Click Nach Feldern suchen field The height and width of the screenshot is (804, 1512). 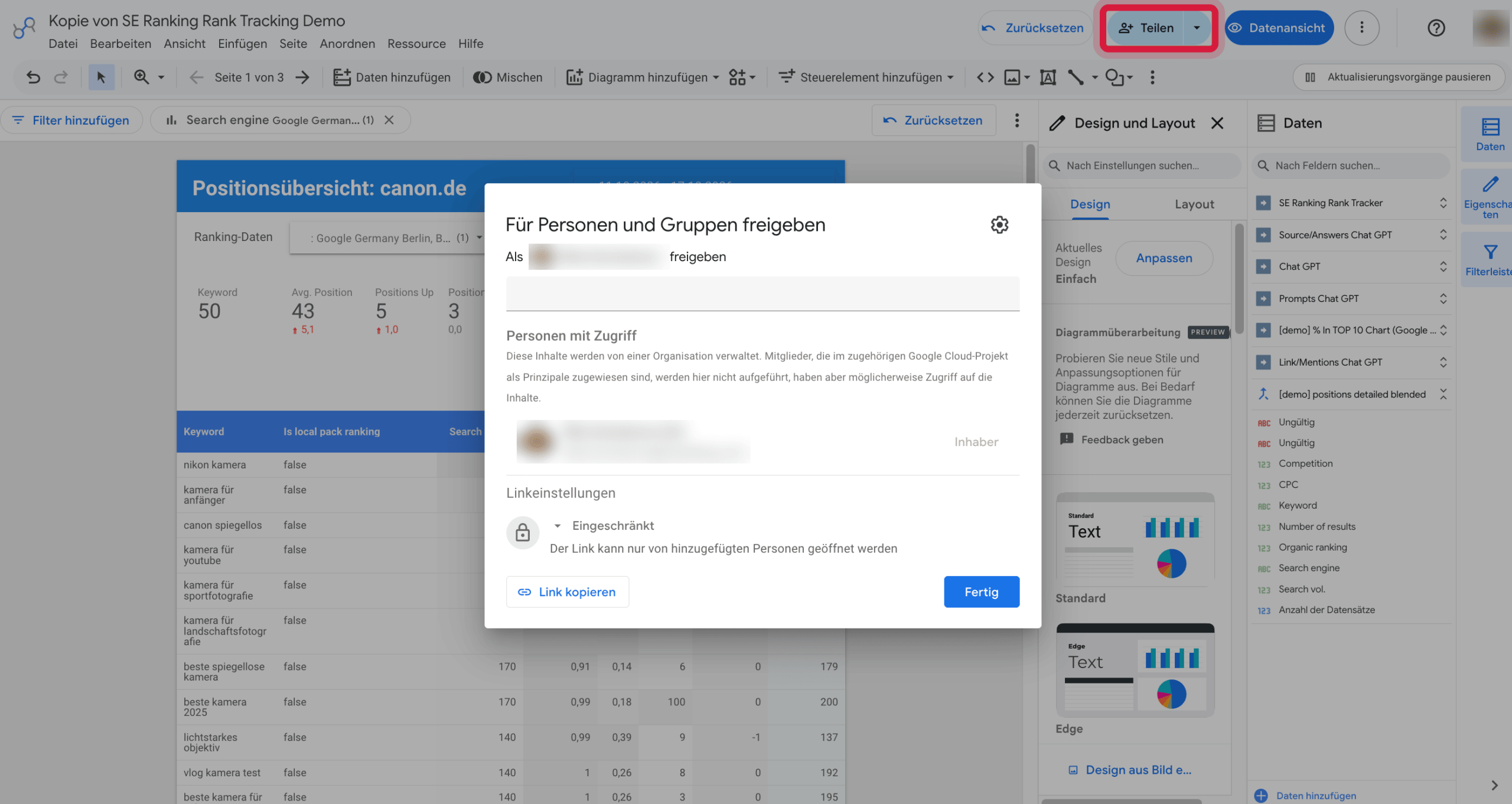pyautogui.click(x=1350, y=165)
